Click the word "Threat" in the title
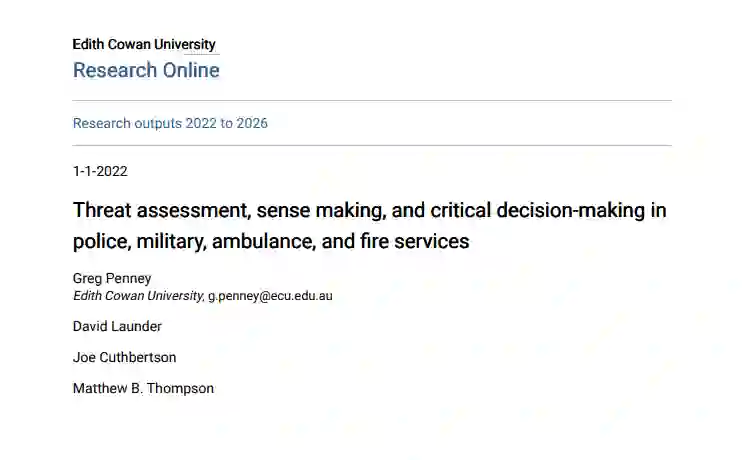The image size is (742, 460). [x=101, y=211]
